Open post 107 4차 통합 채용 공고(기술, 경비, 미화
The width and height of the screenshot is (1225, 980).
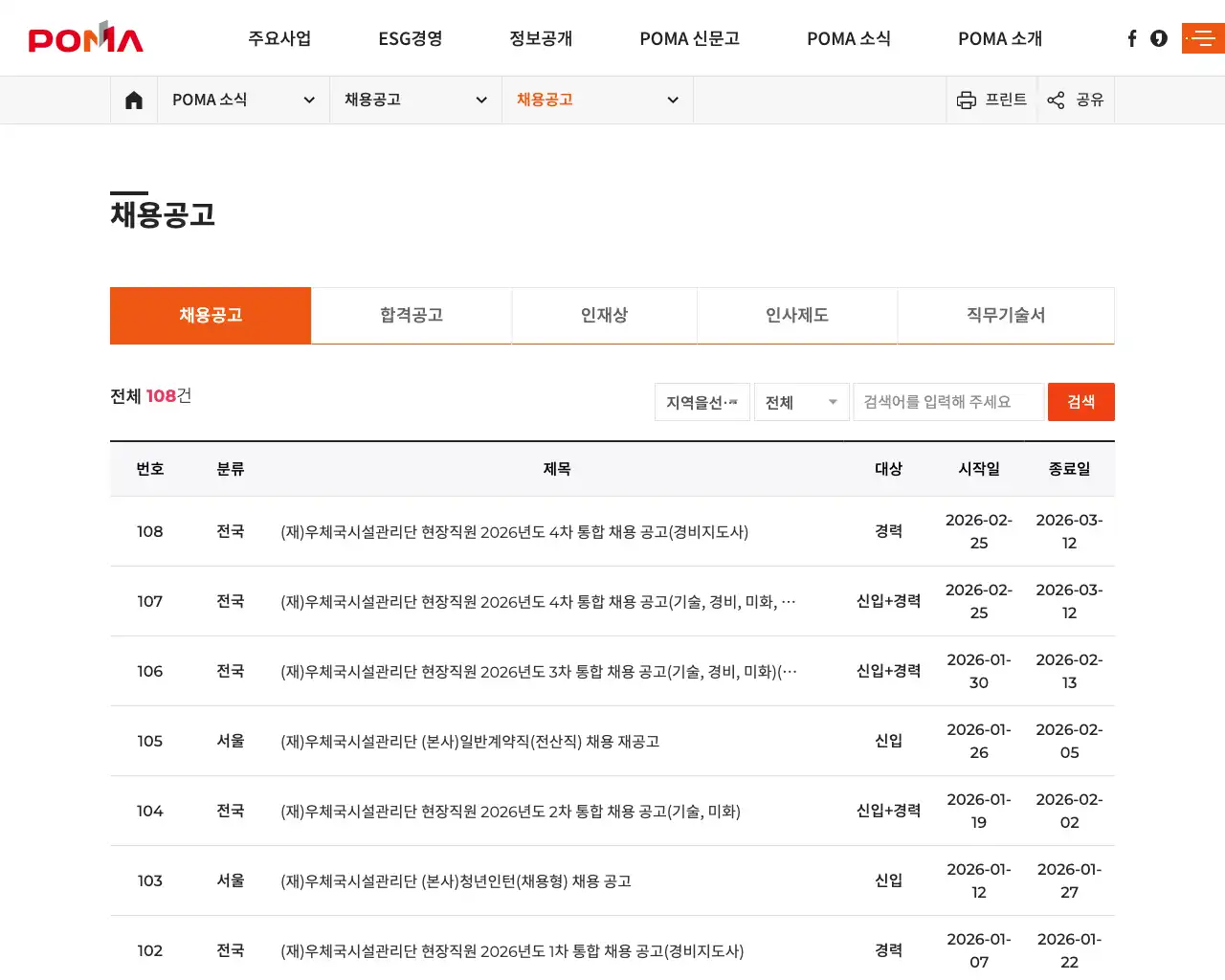538,602
